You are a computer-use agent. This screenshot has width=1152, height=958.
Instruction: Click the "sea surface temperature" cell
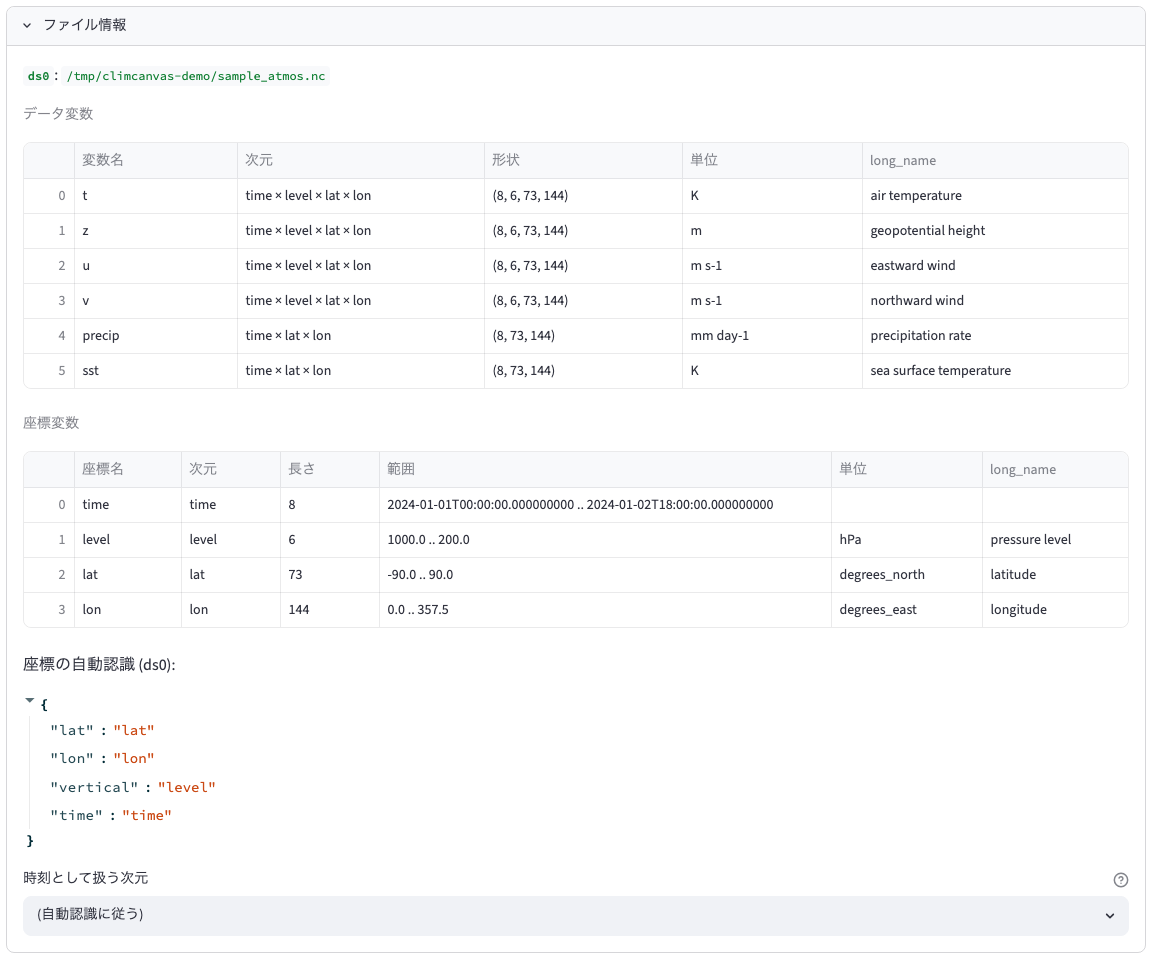(995, 371)
